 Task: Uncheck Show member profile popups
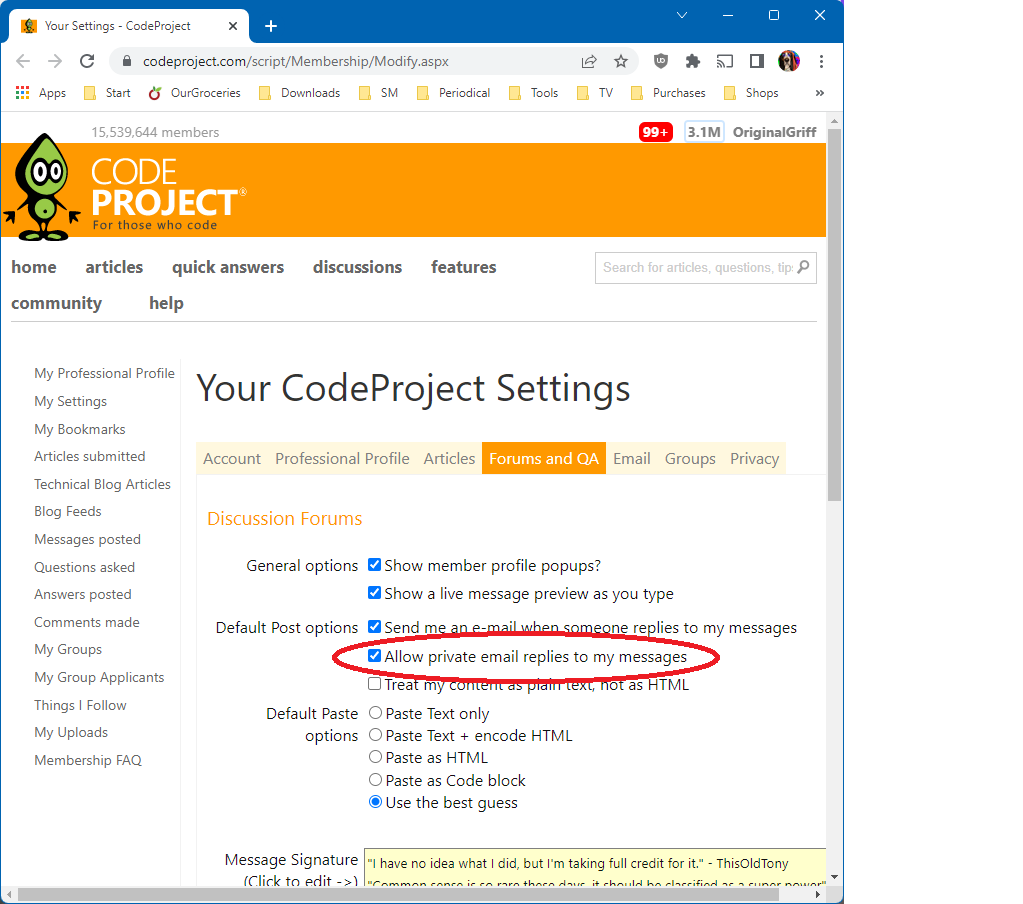(x=374, y=565)
